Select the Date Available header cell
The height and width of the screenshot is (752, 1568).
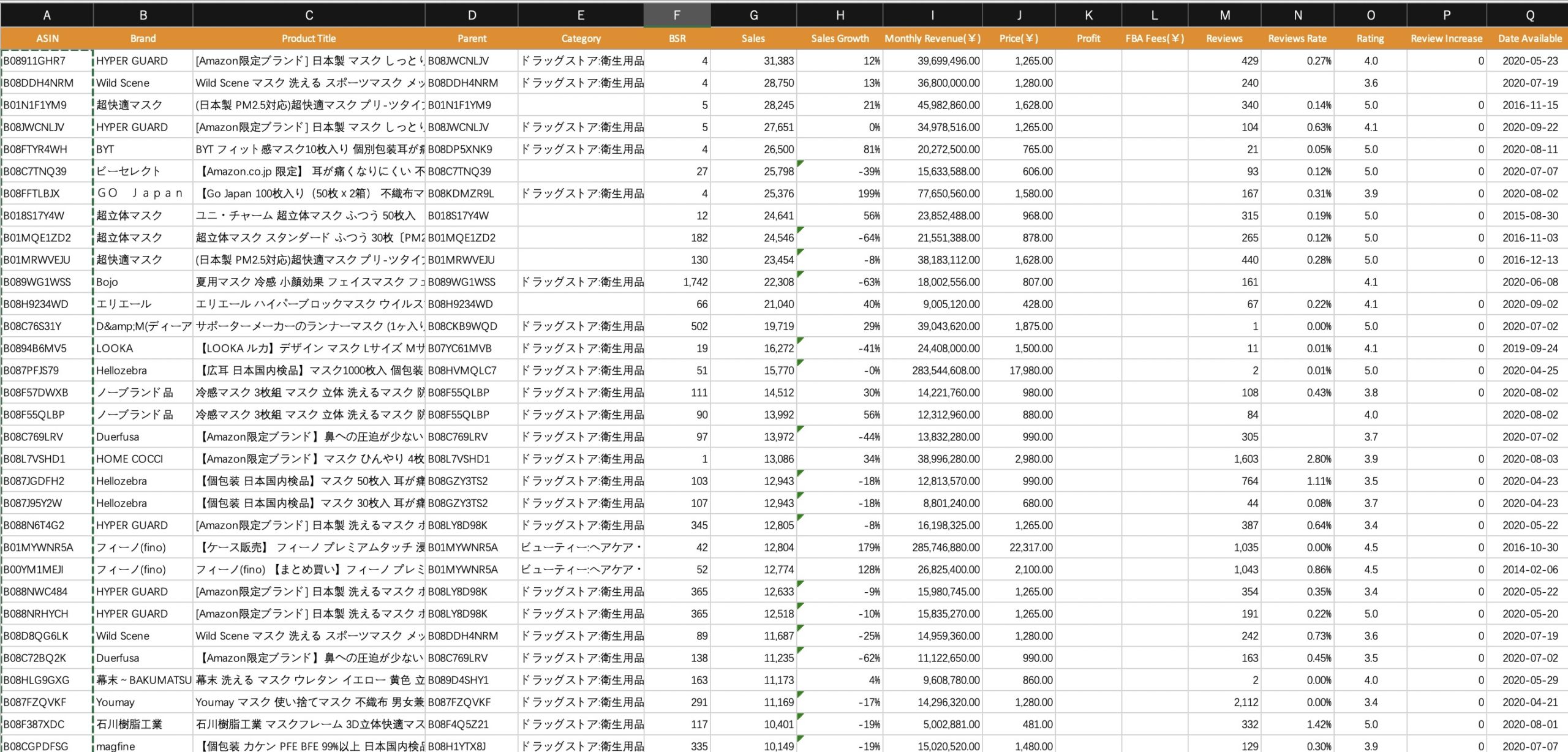click(x=1529, y=39)
